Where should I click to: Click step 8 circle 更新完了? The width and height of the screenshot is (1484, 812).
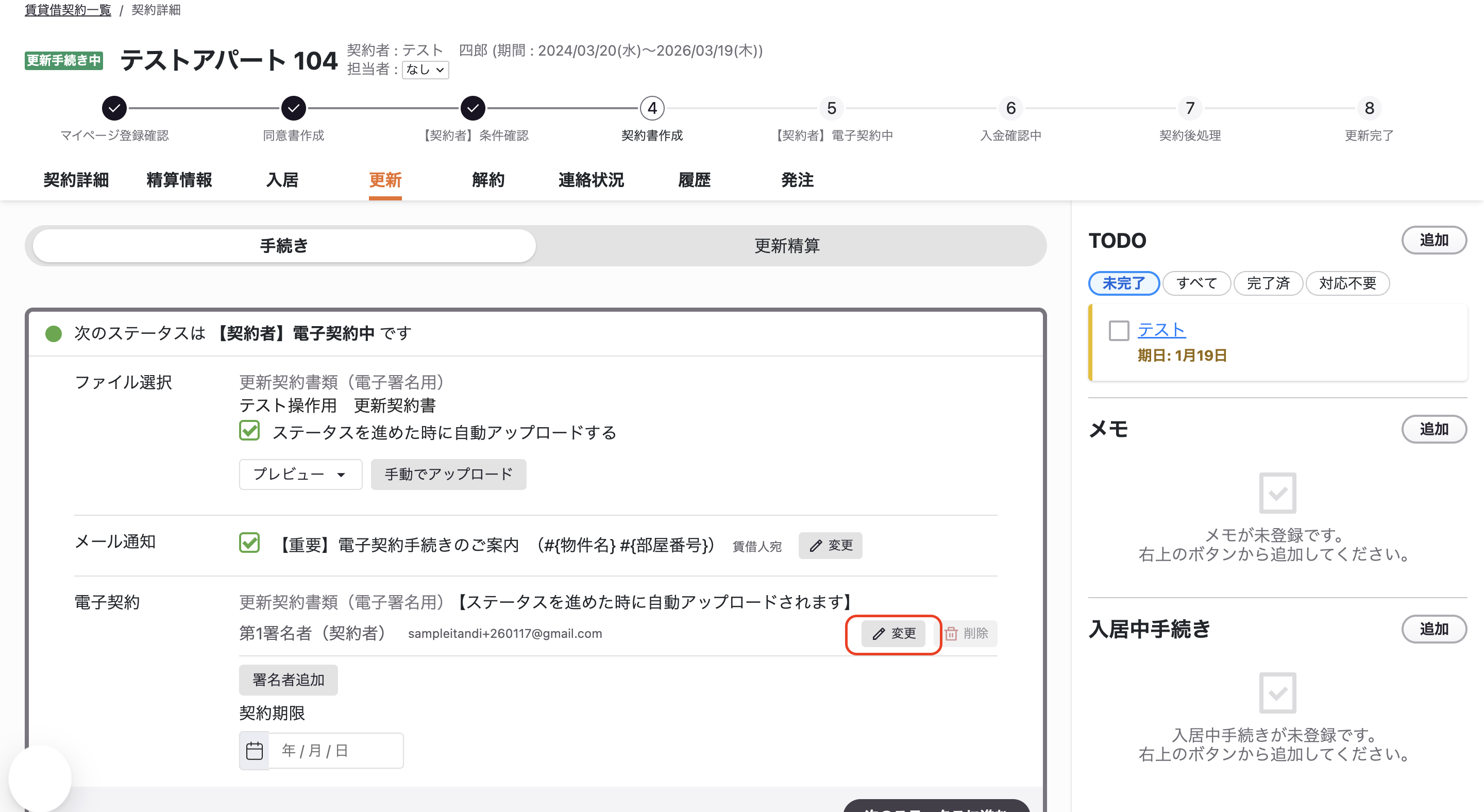point(1370,108)
